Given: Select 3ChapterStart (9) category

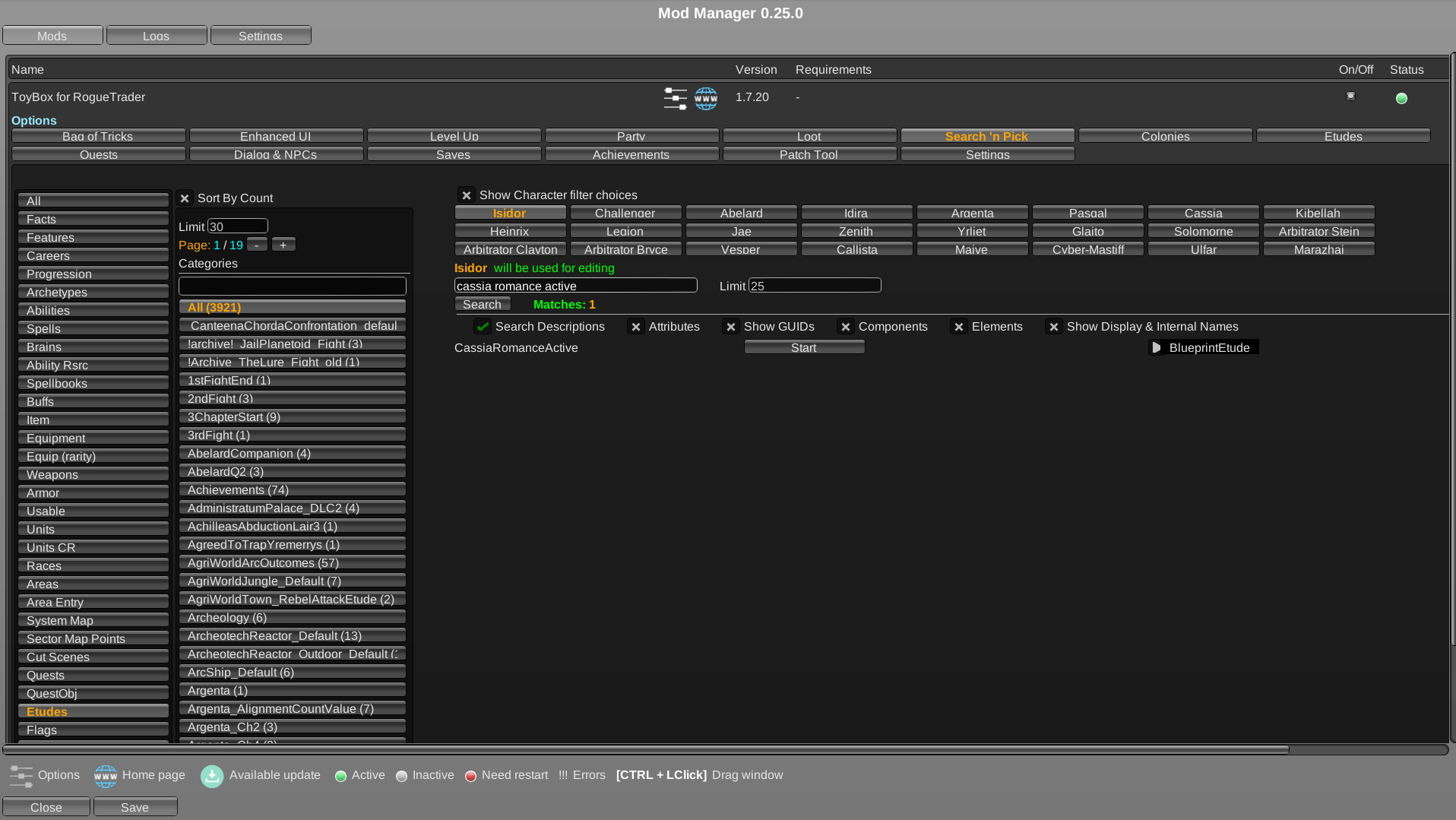Looking at the screenshot, I should 293,416.
